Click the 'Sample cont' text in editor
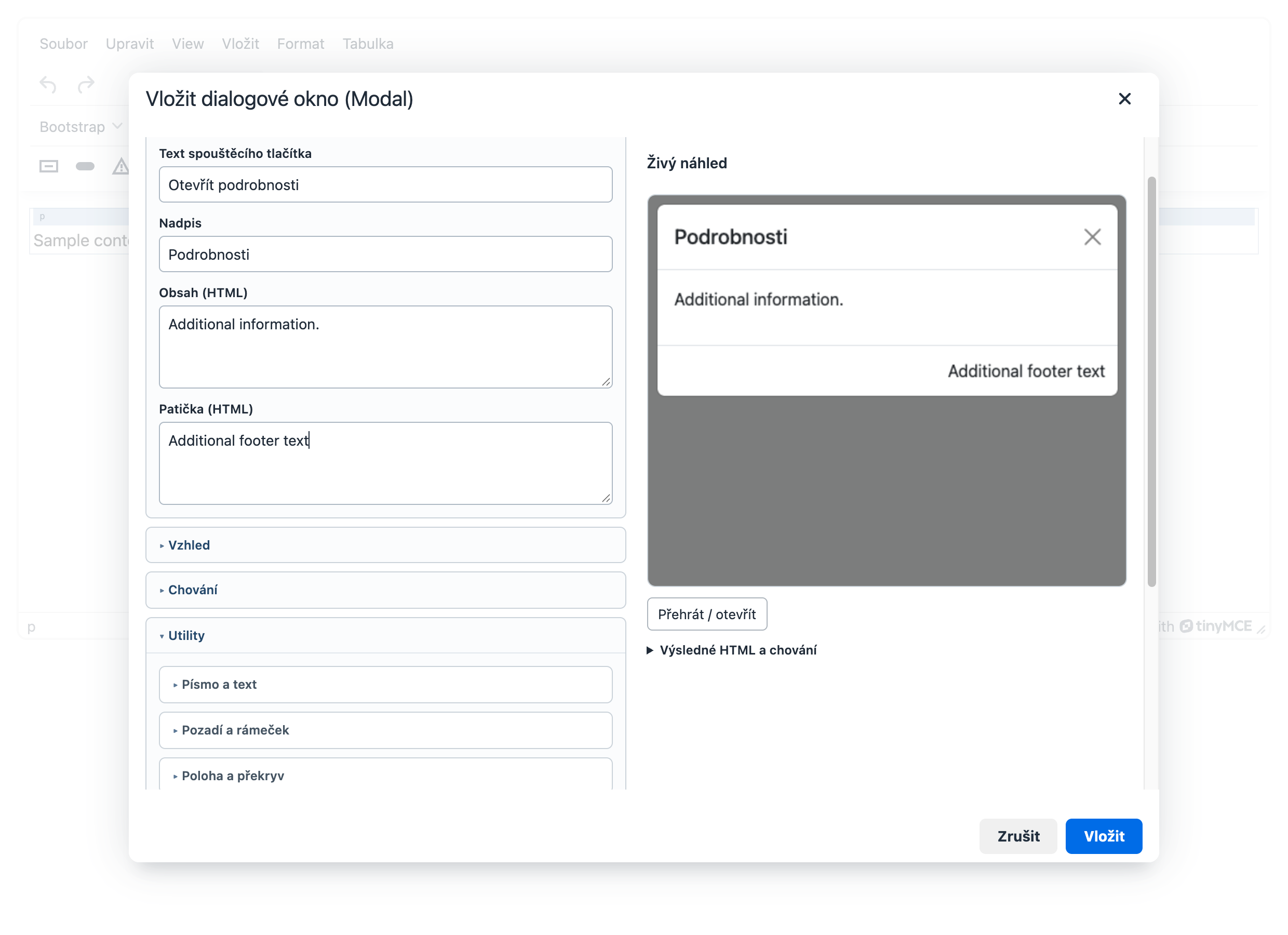 81,241
